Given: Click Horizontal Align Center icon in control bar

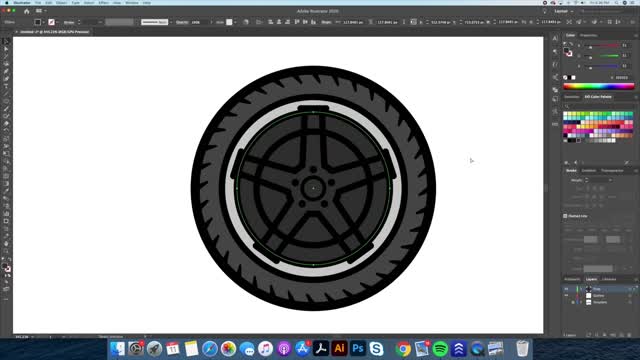Looking at the screenshot, I should coord(279,22).
